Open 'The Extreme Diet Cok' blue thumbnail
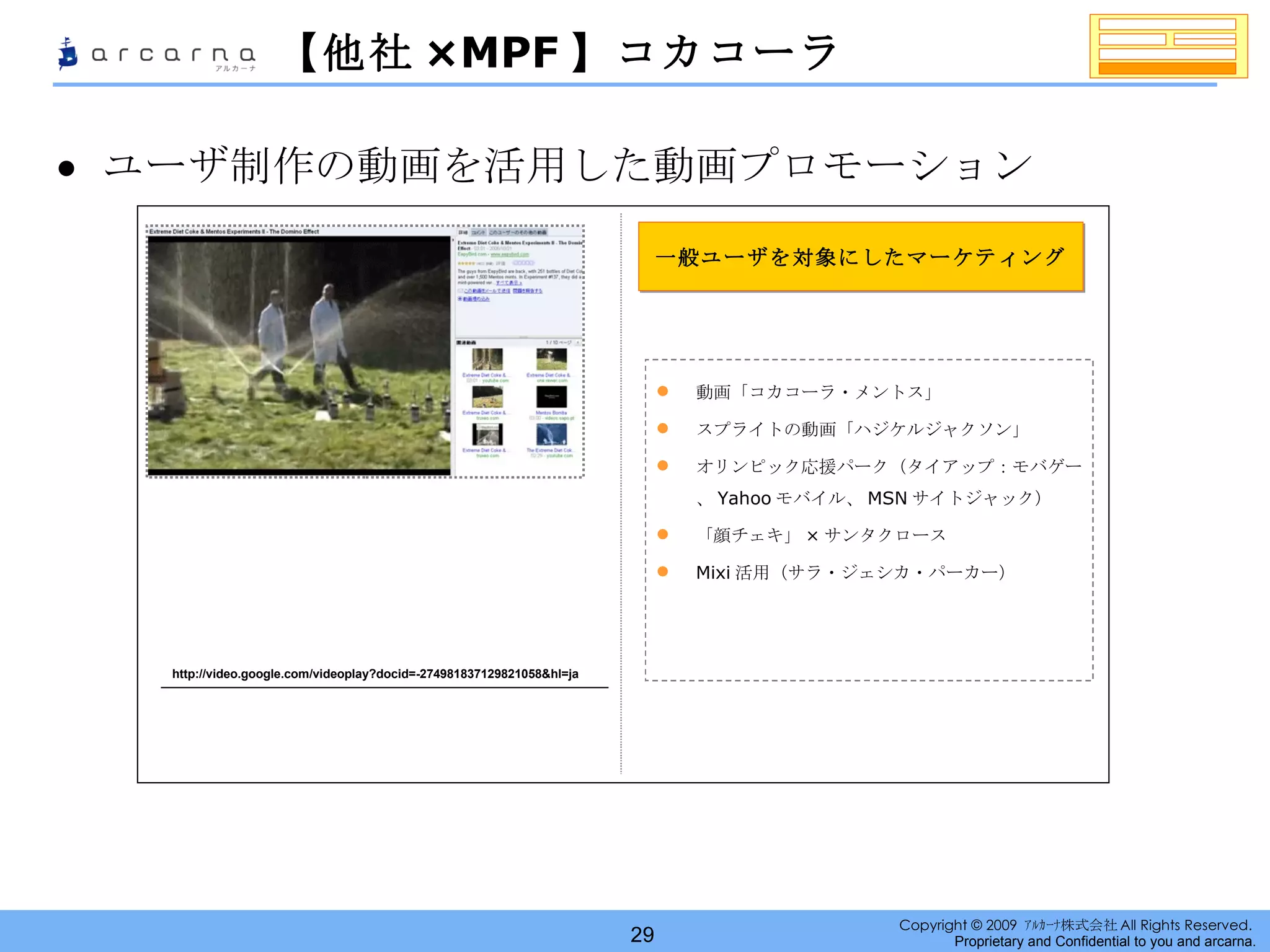The image size is (1270, 952). coord(551,434)
